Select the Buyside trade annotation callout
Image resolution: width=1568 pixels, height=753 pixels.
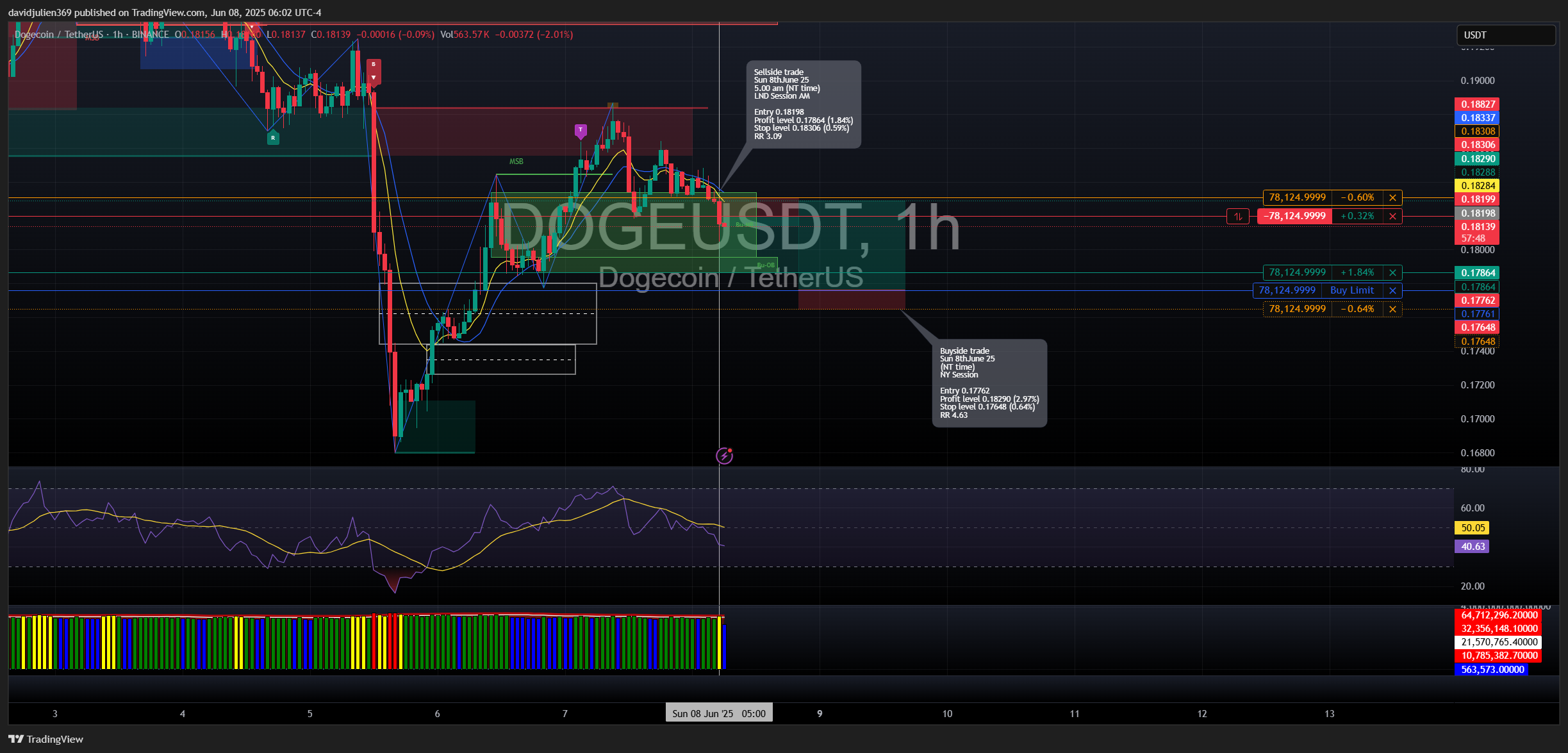989,383
